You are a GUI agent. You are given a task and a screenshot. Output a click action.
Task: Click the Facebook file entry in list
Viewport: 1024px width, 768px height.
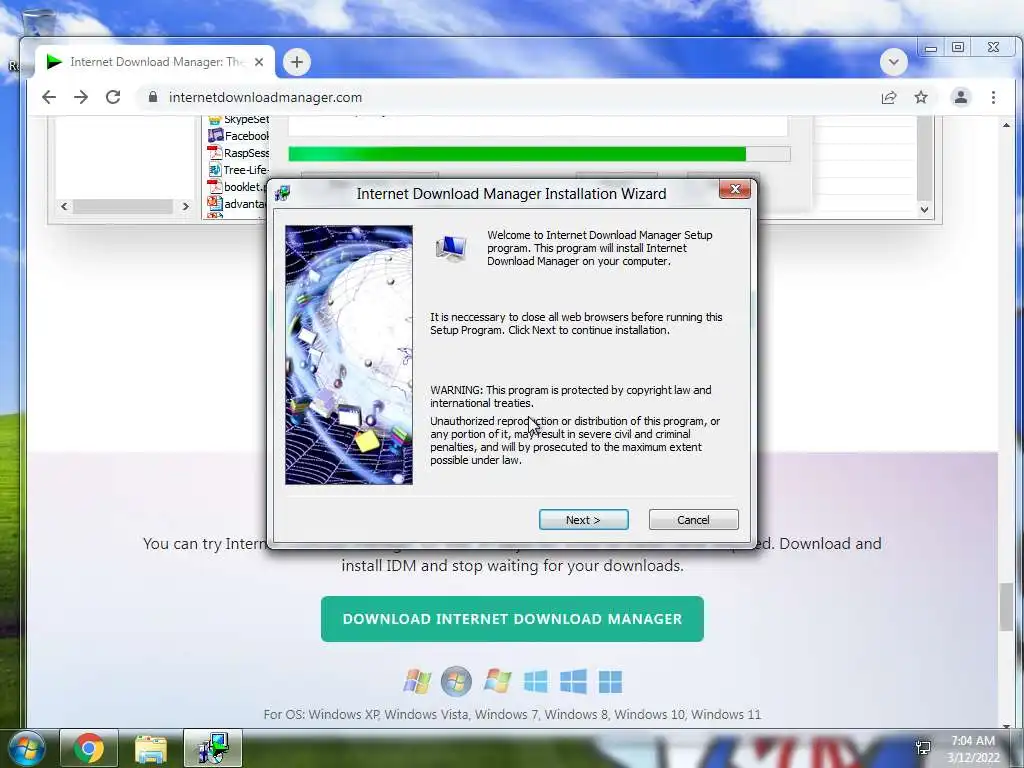tap(238, 136)
